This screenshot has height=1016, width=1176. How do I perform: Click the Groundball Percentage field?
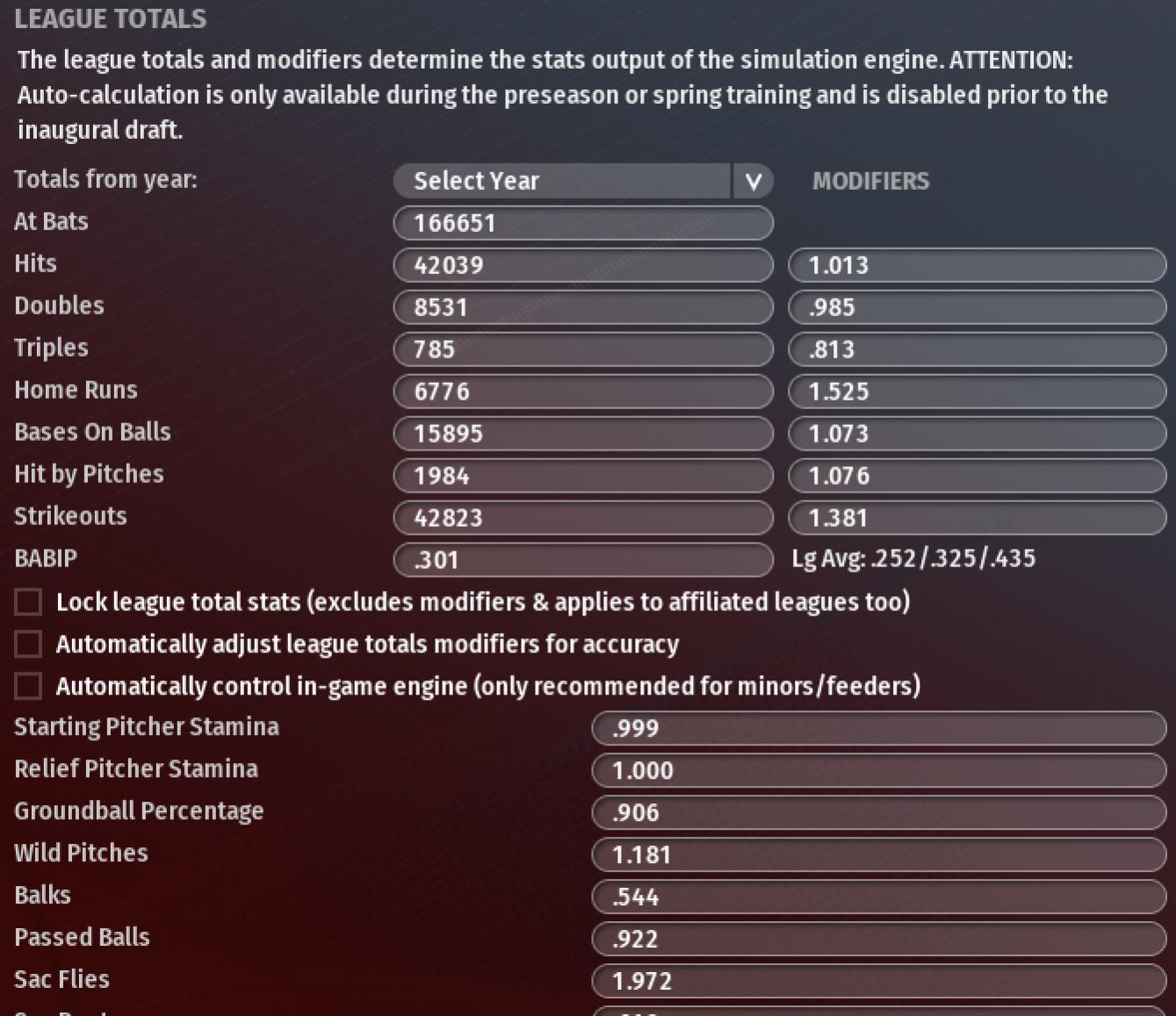point(878,813)
